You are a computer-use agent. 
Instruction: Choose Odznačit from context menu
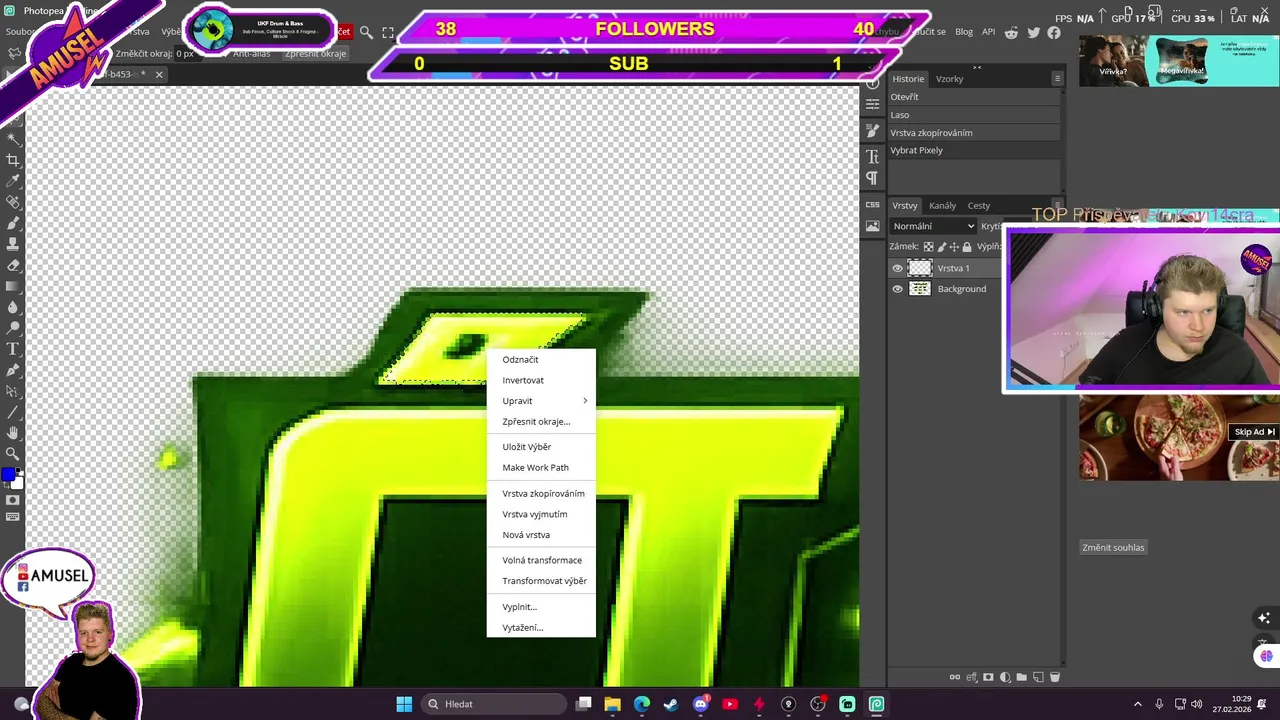[x=541, y=360]
